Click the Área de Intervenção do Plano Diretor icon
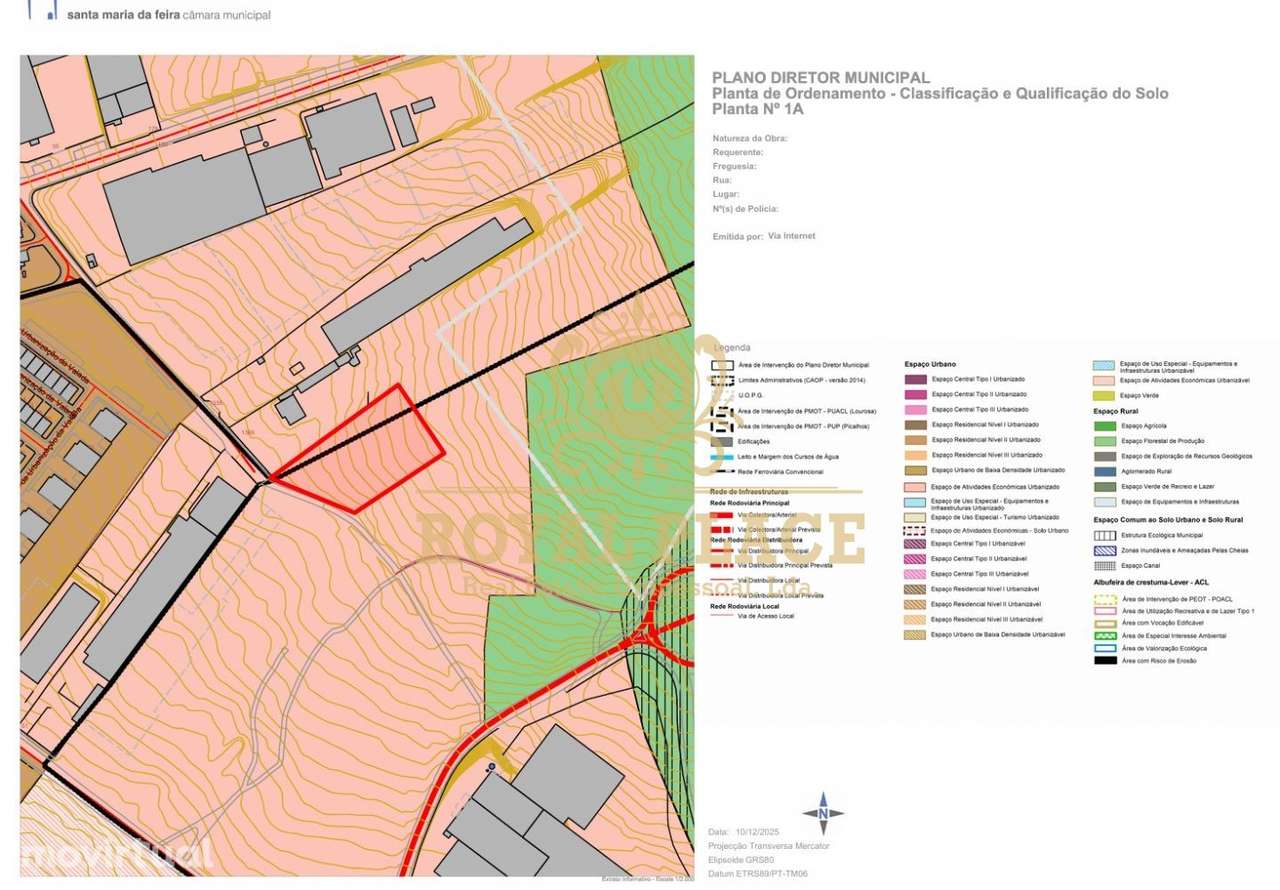 click(722, 365)
